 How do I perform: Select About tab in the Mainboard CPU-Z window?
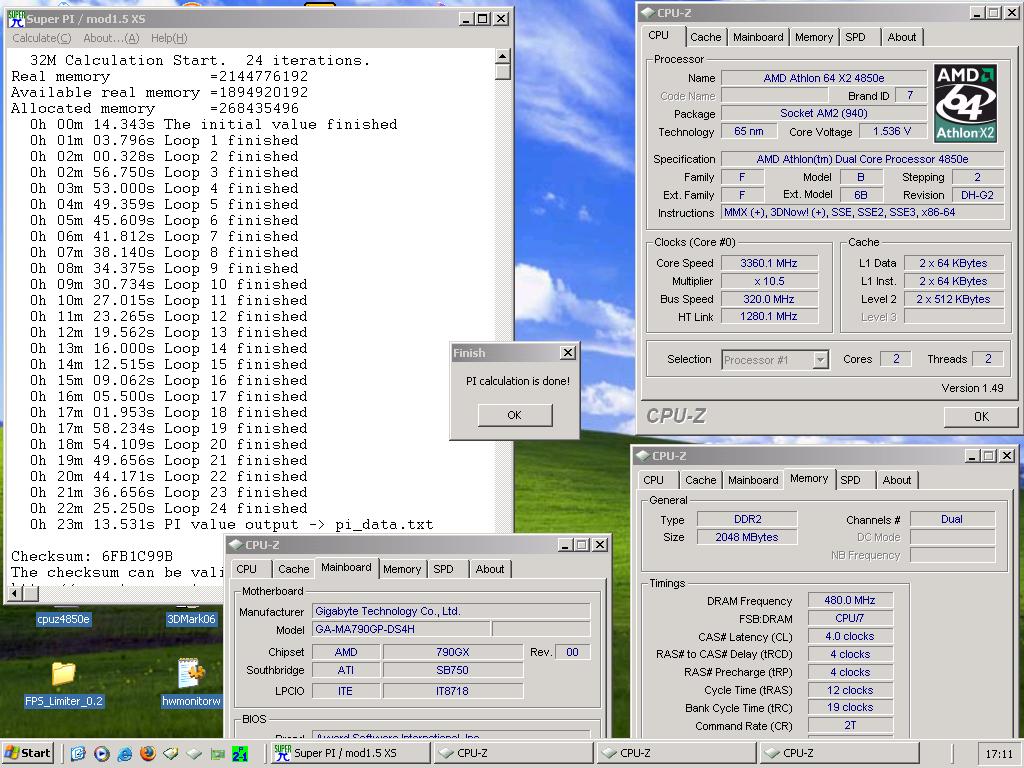pyautogui.click(x=490, y=569)
